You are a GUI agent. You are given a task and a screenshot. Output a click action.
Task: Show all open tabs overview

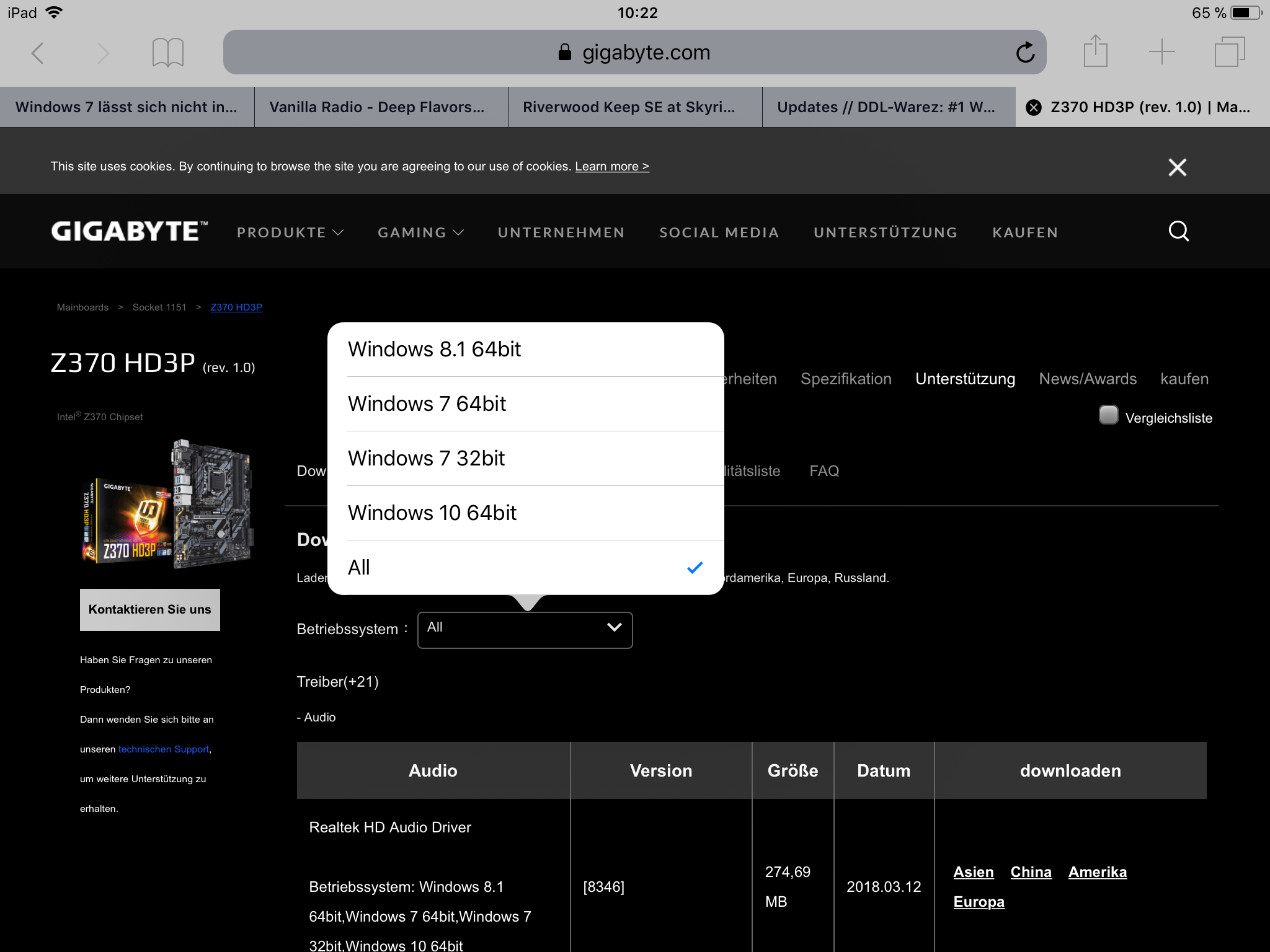click(x=1229, y=52)
